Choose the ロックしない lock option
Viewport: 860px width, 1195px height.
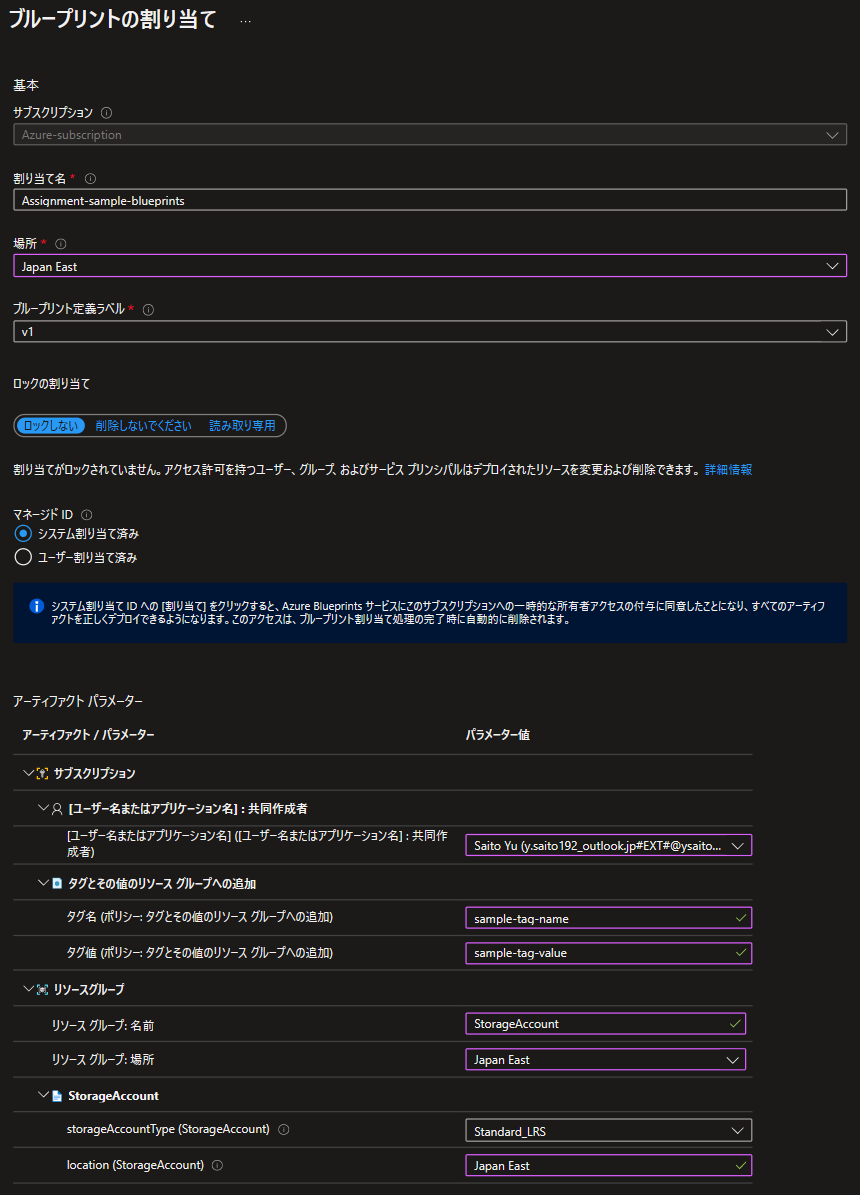tap(50, 426)
